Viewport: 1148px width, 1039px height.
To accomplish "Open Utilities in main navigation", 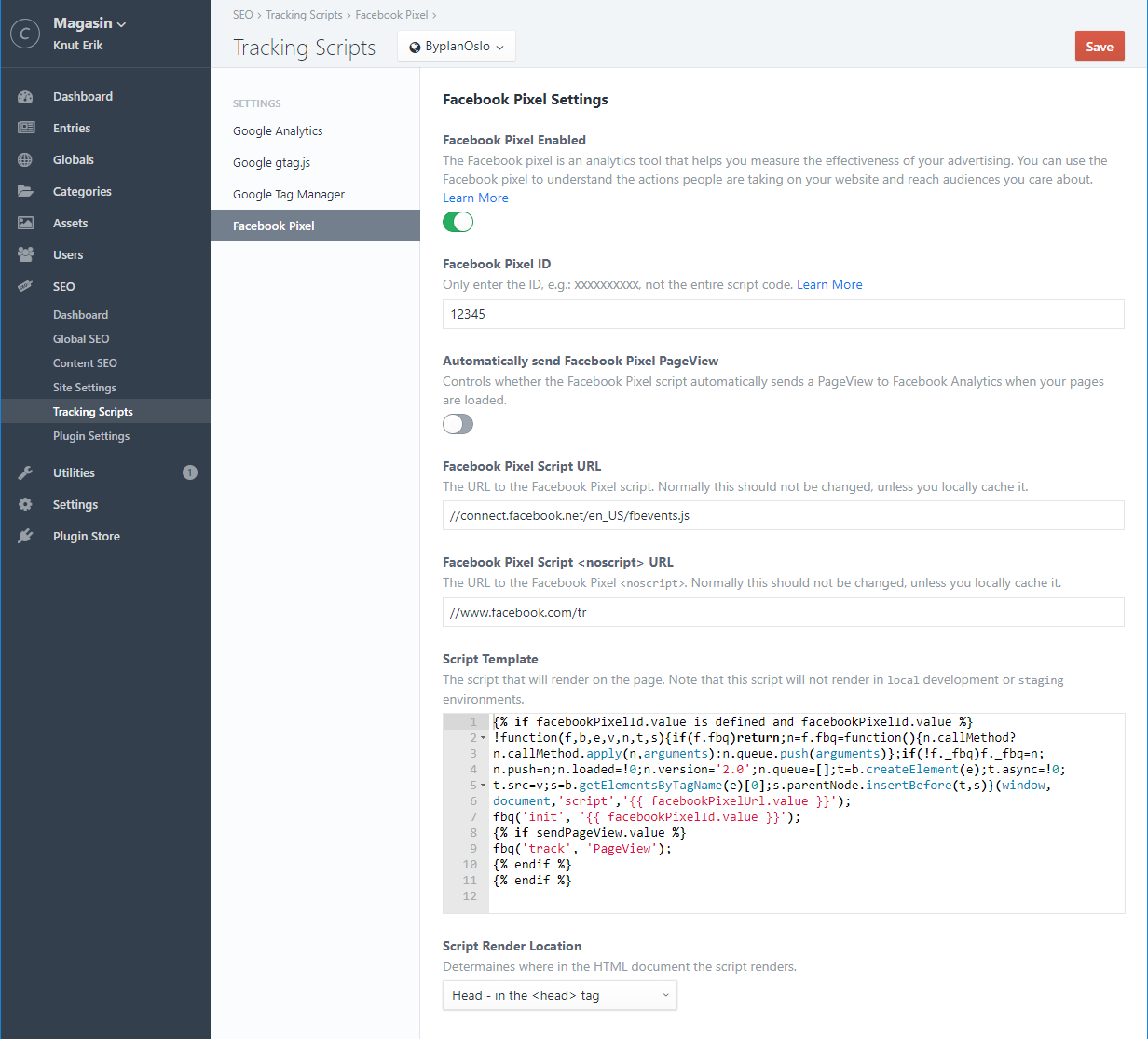I will point(105,472).
